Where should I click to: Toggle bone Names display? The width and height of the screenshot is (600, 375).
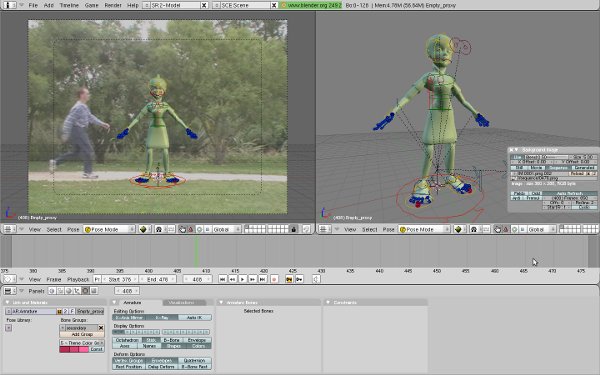pyautogui.click(x=149, y=346)
